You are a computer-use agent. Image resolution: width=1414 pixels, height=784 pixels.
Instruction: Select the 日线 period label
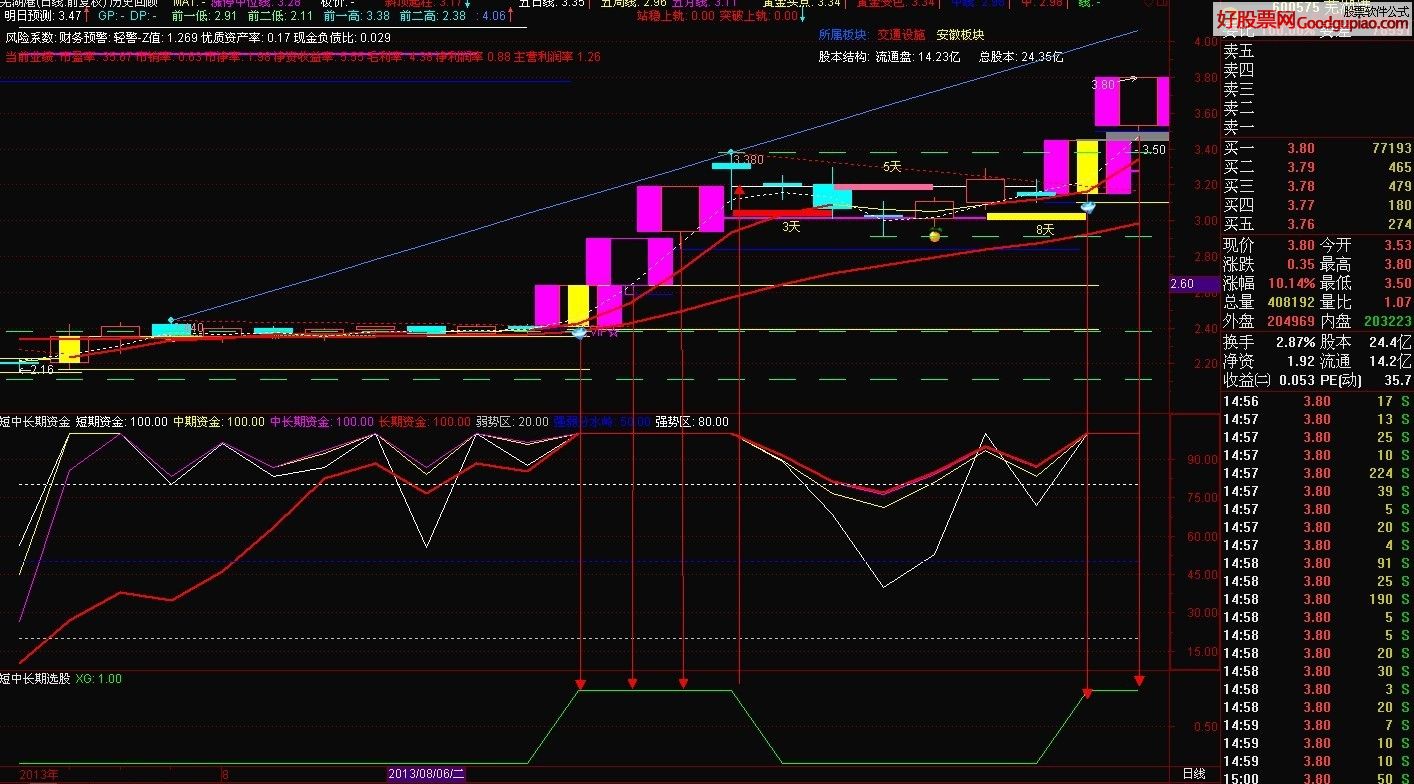pyautogui.click(x=1194, y=774)
